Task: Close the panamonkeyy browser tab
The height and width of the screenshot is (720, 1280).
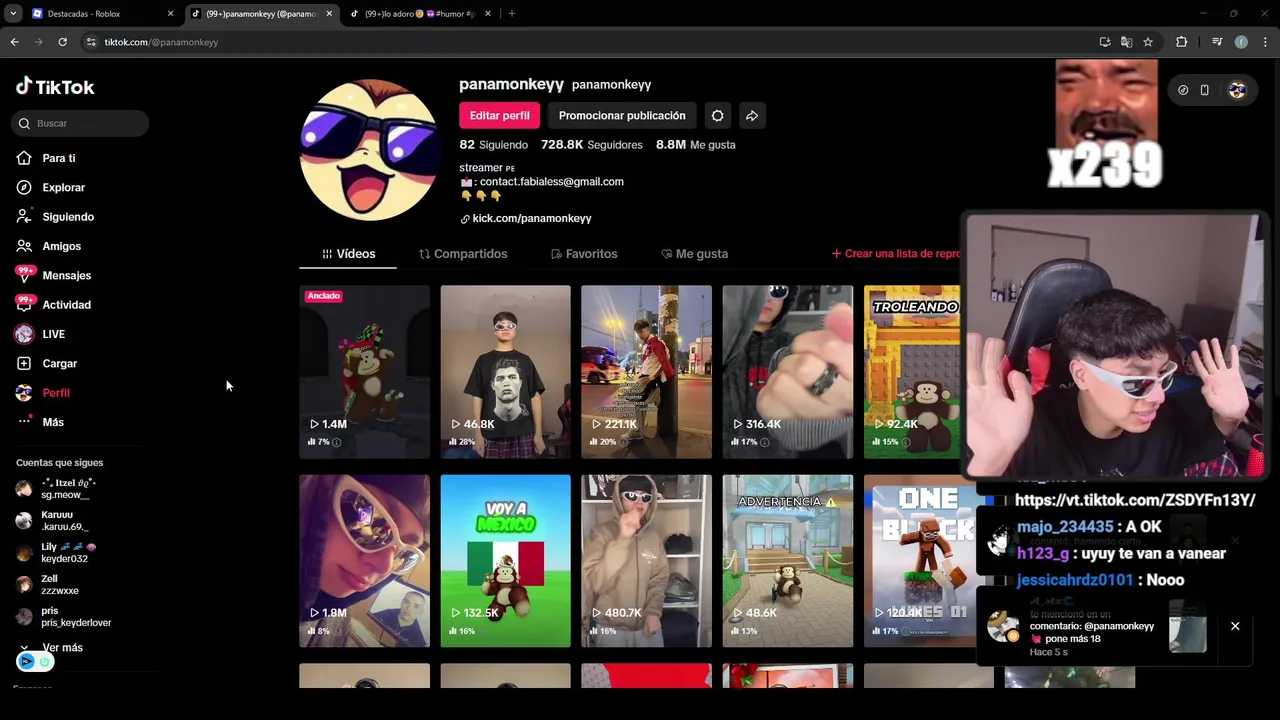Action: 329,14
